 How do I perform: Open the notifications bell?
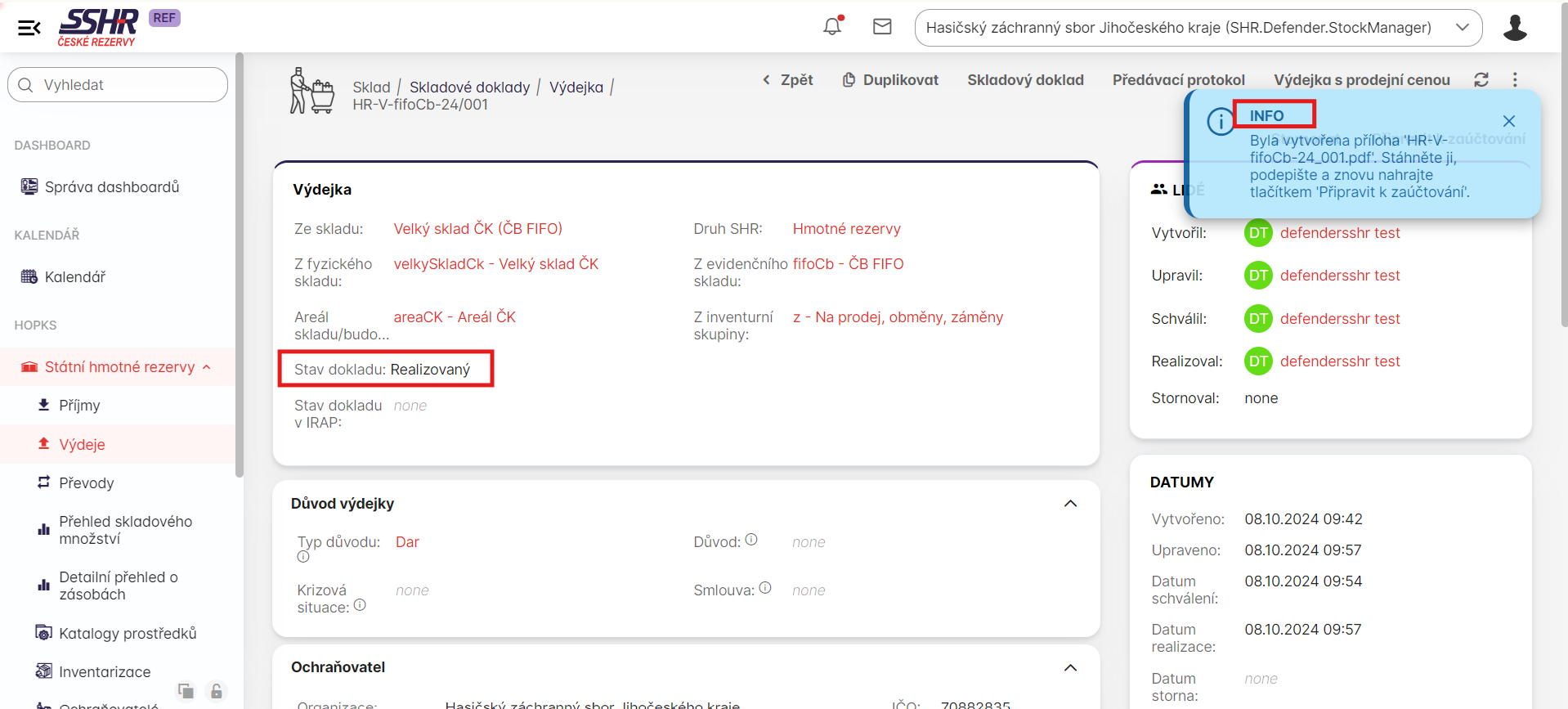tap(832, 27)
